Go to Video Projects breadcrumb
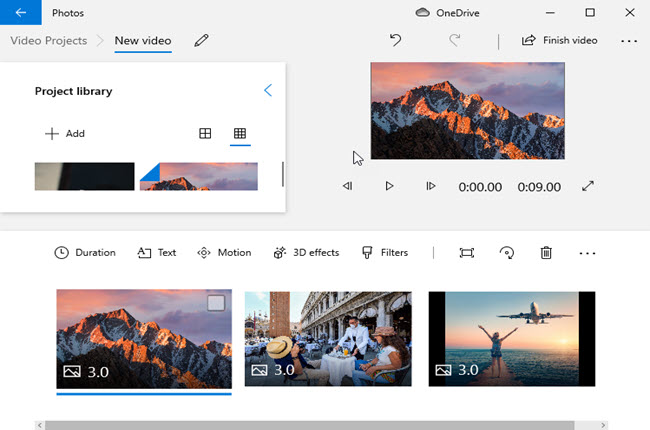Image resolution: width=650 pixels, height=430 pixels. [x=47, y=41]
